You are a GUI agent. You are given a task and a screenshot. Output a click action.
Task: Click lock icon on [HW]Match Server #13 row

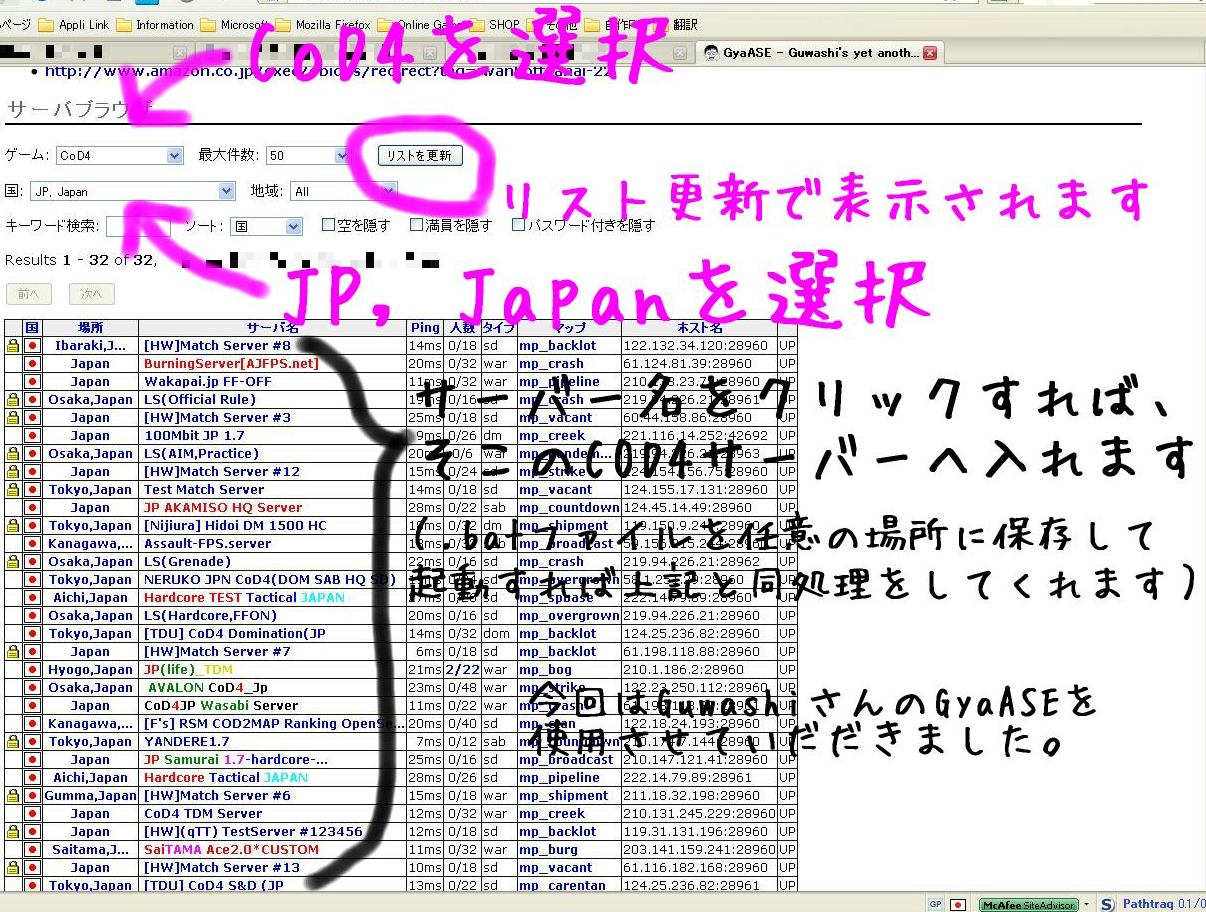click(x=13, y=868)
